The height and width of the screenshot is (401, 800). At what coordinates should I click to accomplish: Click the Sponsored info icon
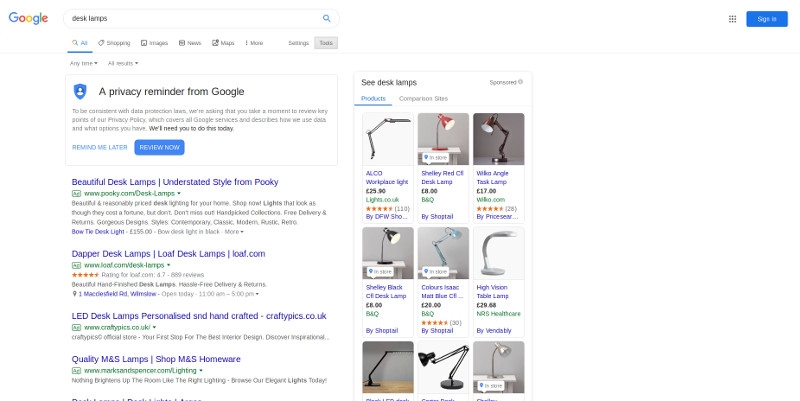(x=520, y=82)
